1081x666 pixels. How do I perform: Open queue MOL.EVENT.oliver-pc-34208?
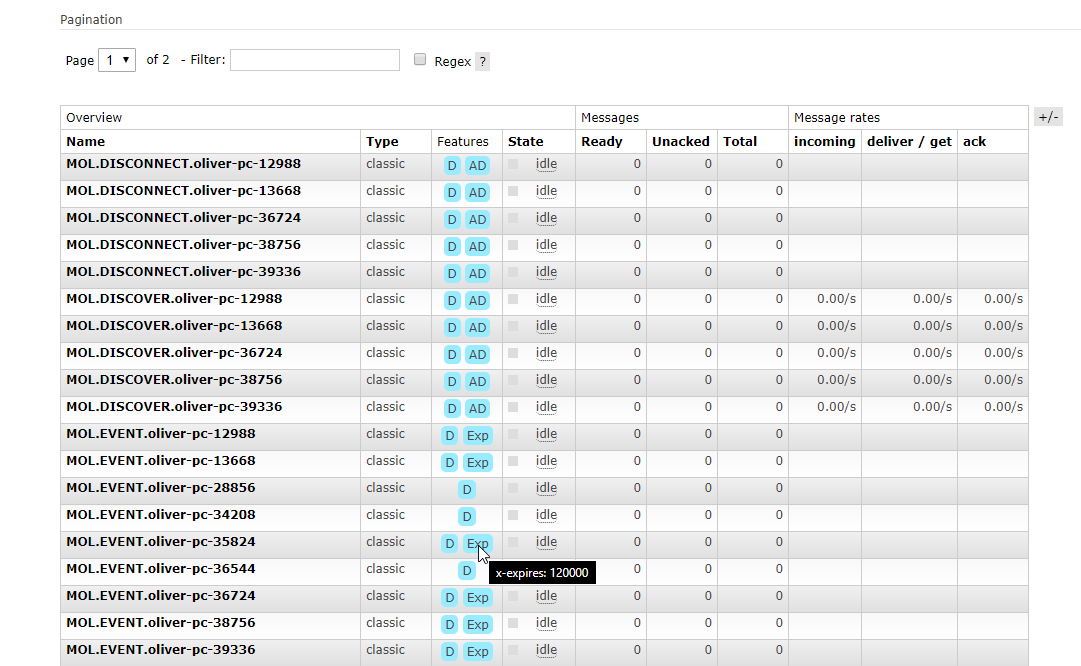(161, 514)
